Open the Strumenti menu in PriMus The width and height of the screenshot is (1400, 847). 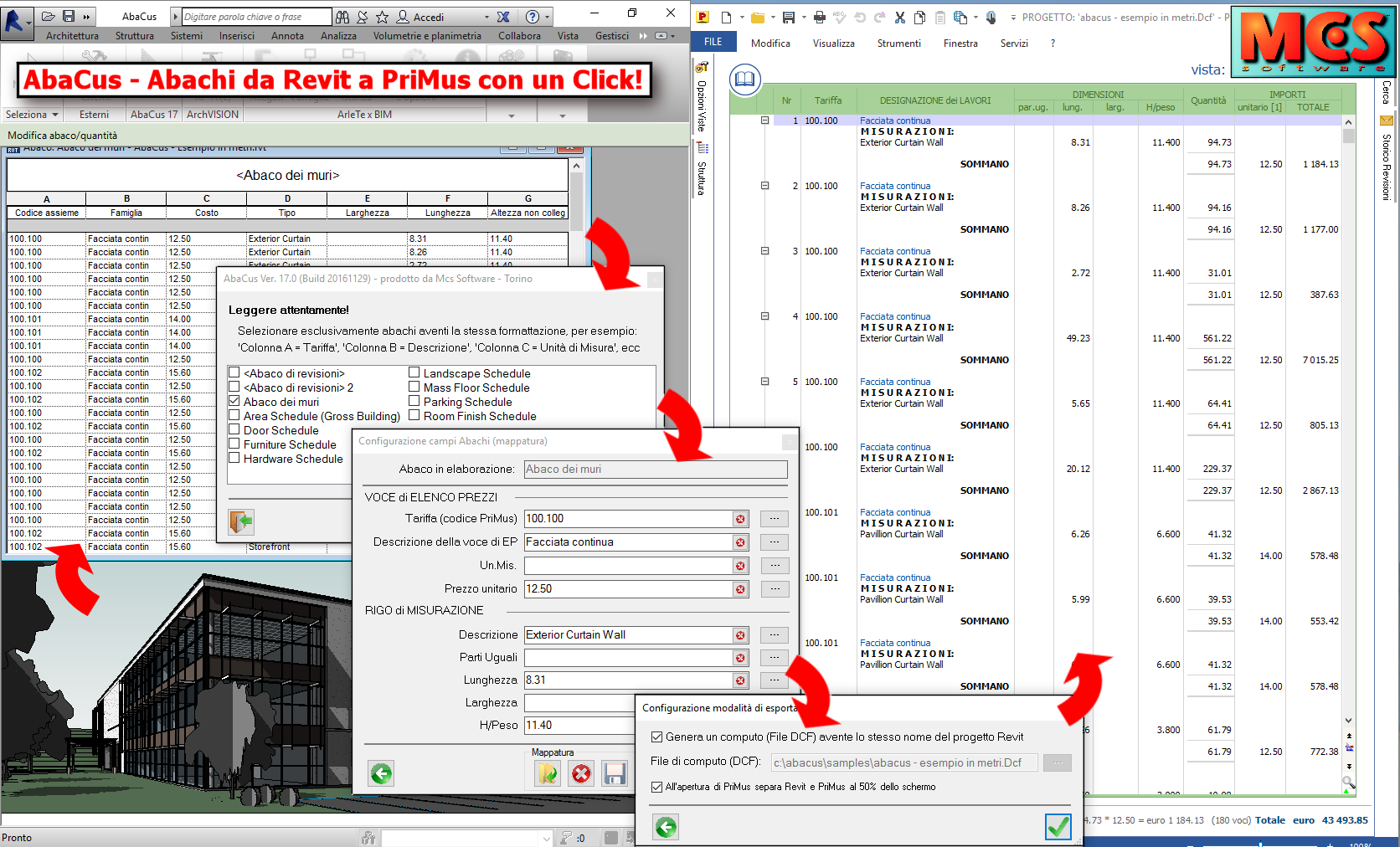(898, 44)
